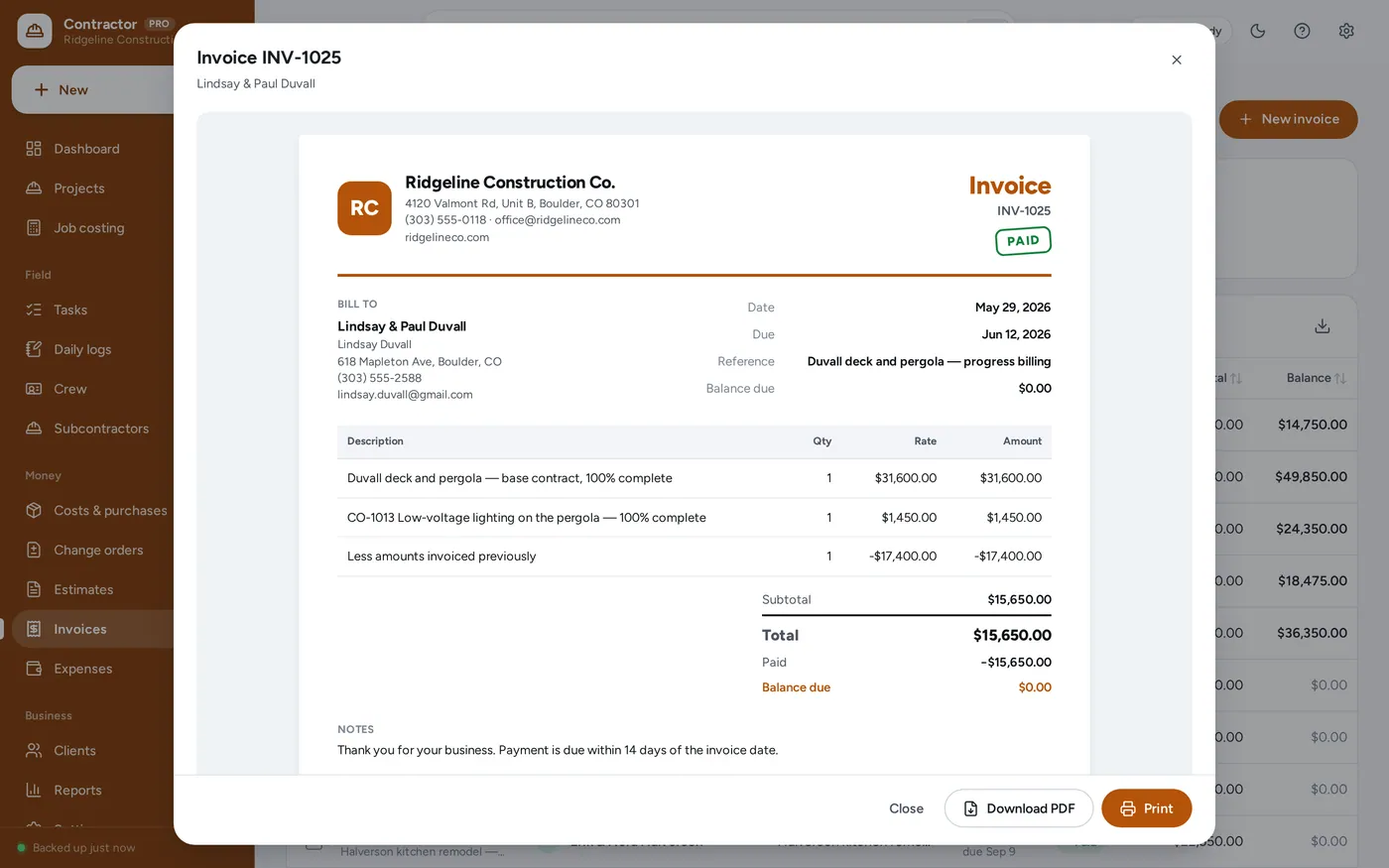Go to Projects in the sidebar

pyautogui.click(x=78, y=188)
